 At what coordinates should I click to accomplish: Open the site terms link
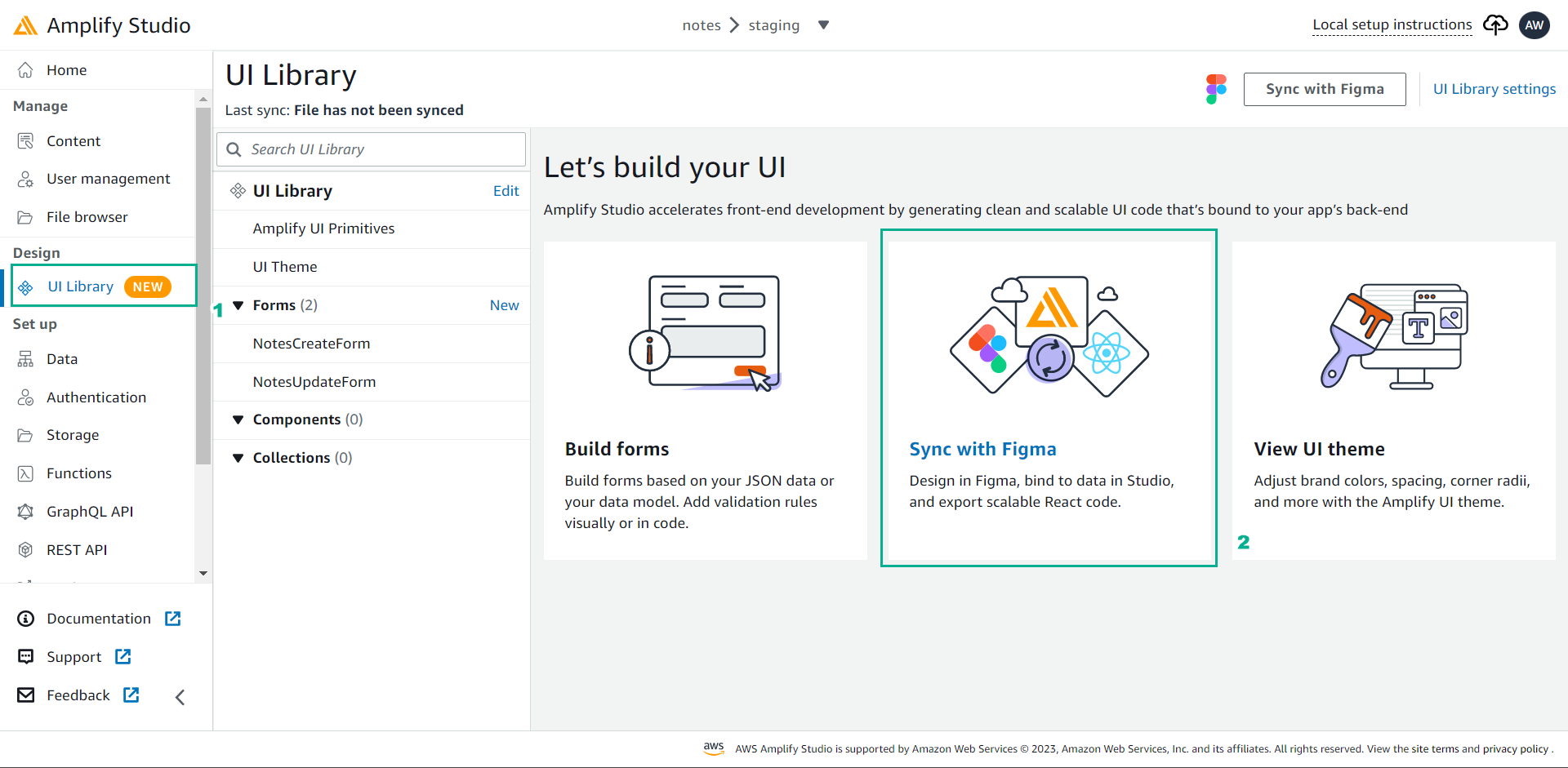[x=1435, y=749]
